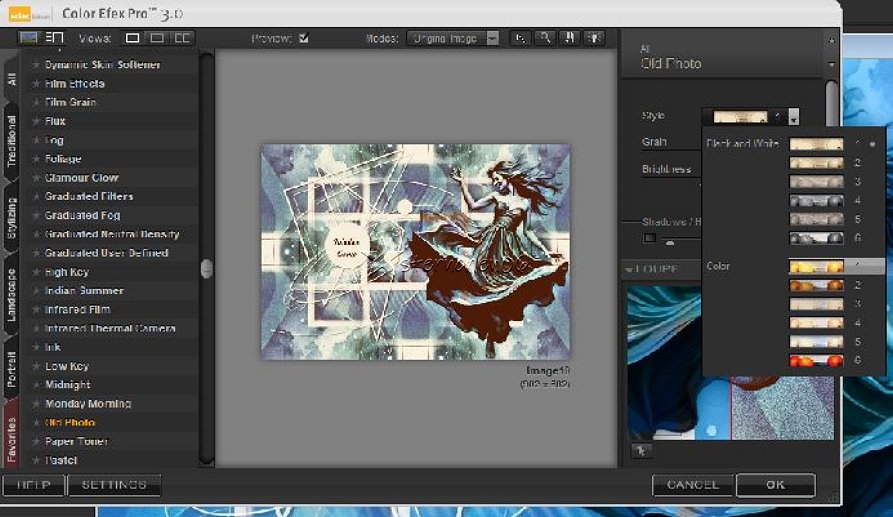The image size is (893, 517).
Task: Open the Modes dropdown menu
Action: click(493, 38)
